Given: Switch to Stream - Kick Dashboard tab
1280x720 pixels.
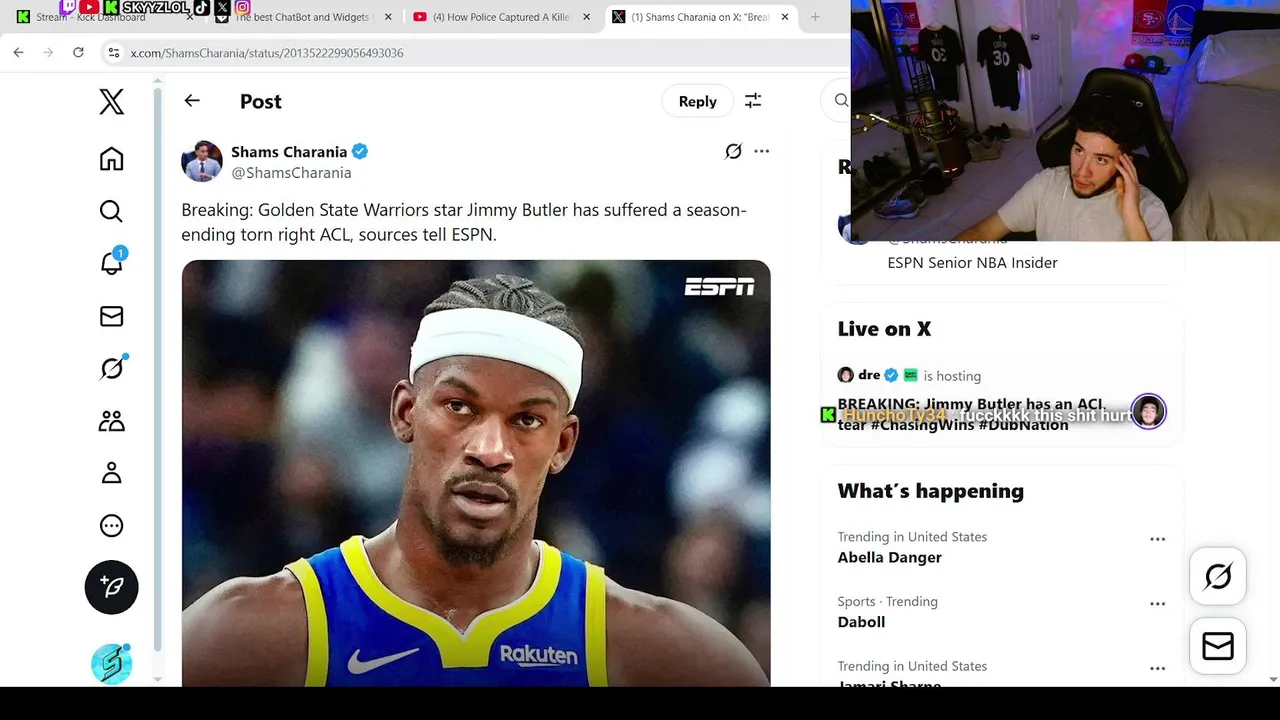Looking at the screenshot, I should point(90,17).
